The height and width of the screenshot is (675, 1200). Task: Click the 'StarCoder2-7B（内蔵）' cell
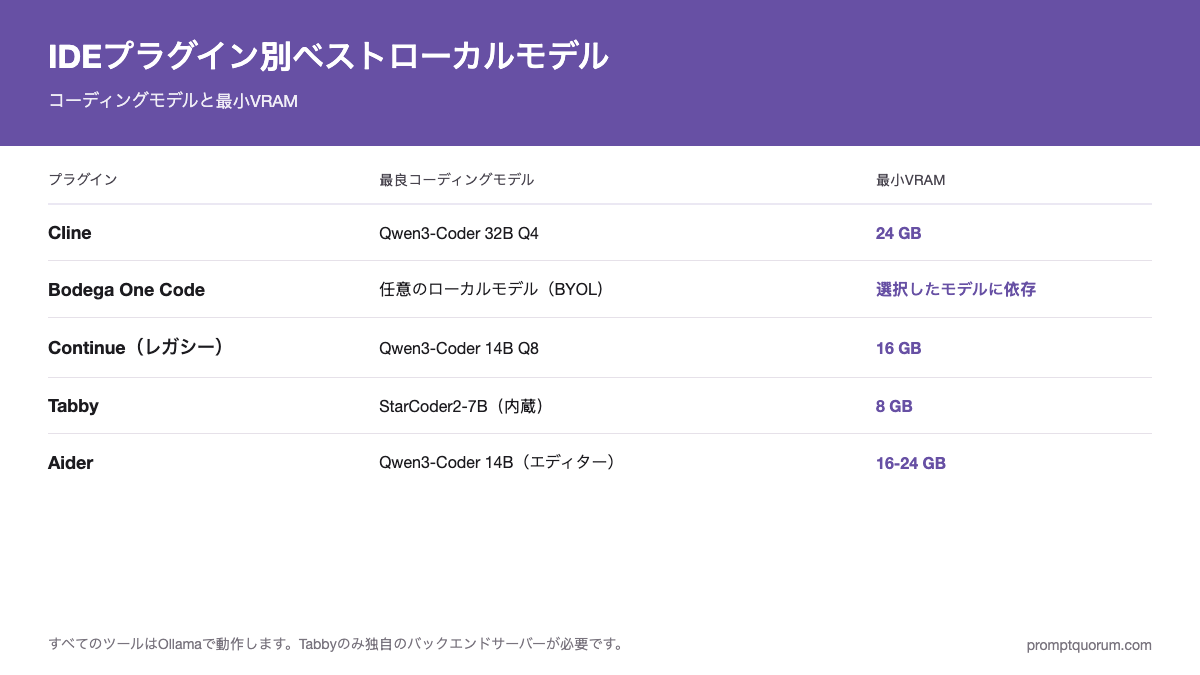(465, 406)
